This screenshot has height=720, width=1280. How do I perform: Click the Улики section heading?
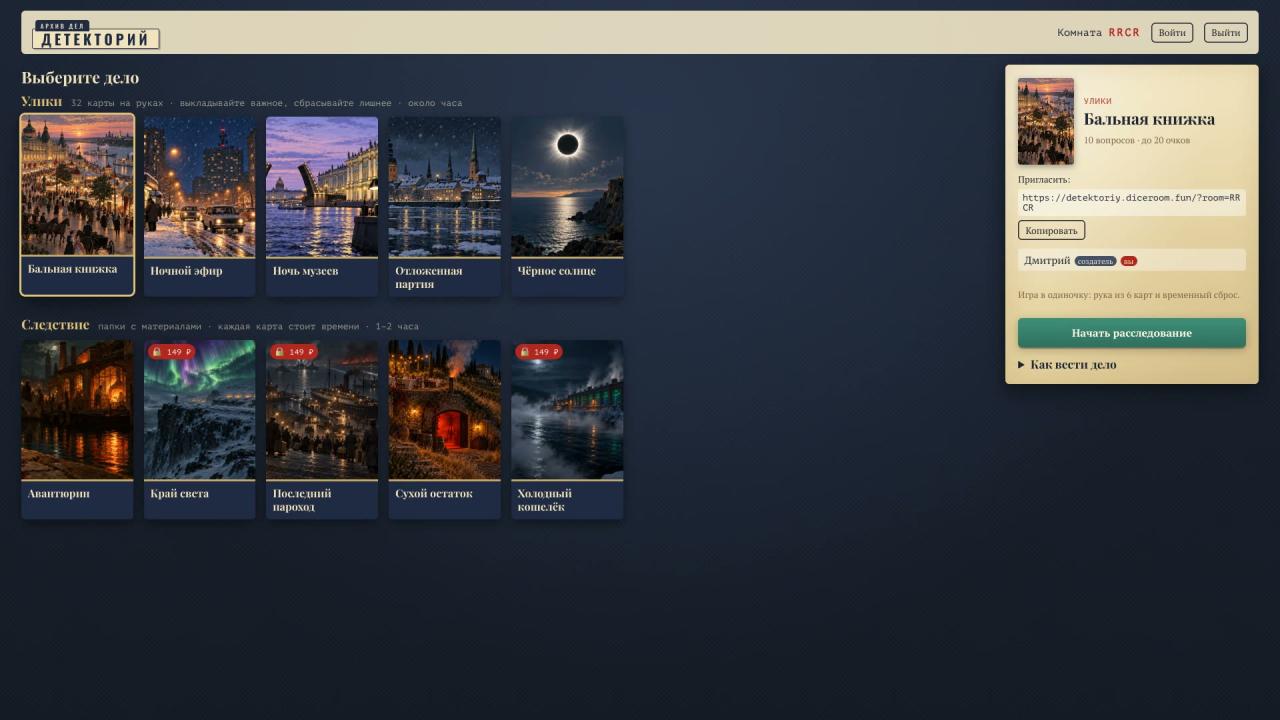42,101
